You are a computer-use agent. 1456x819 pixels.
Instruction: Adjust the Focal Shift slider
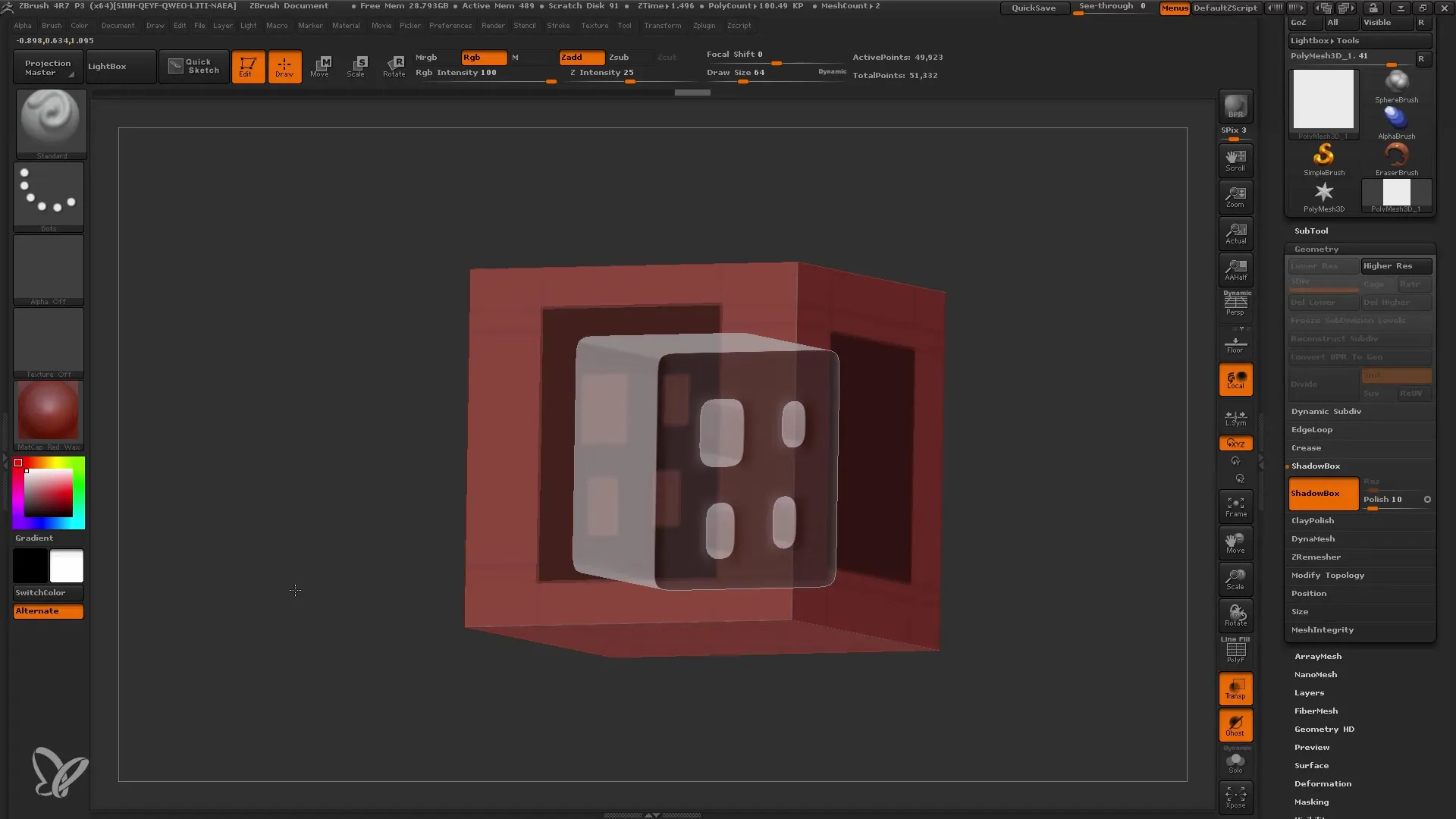[x=775, y=55]
